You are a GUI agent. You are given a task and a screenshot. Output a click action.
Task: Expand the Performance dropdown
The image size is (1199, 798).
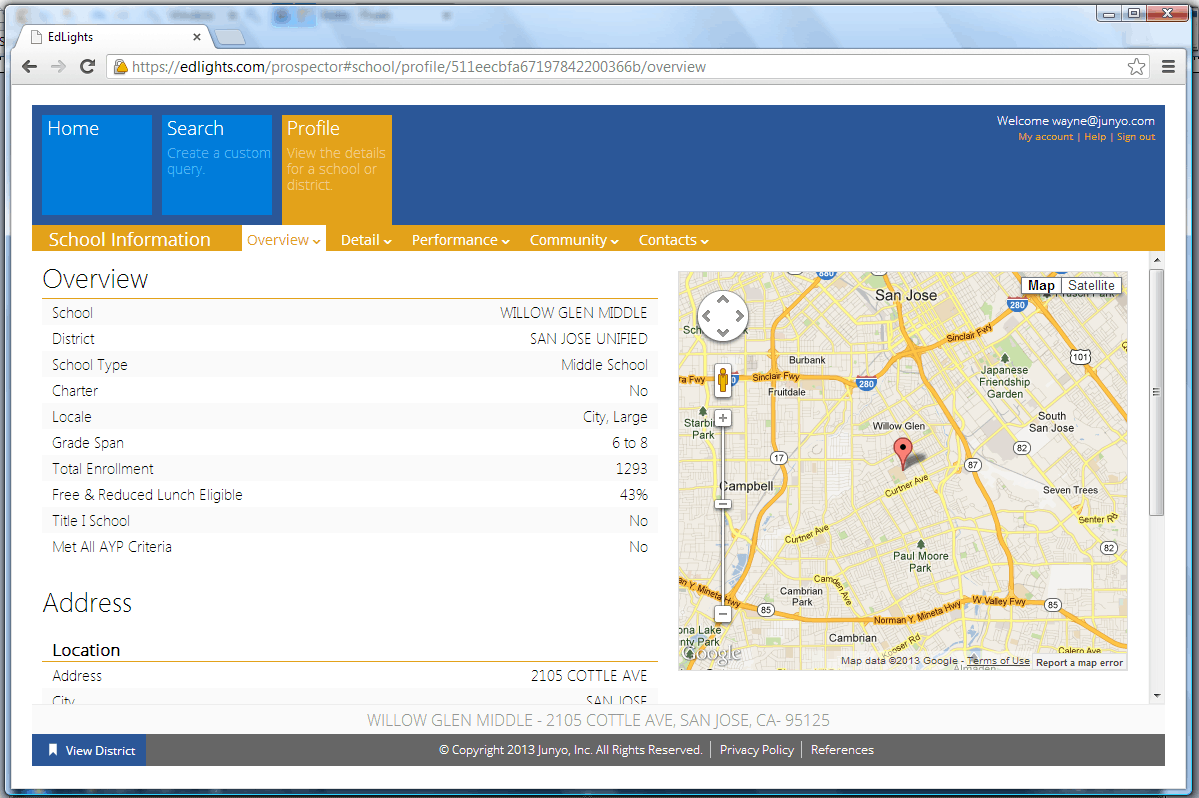[x=460, y=240]
